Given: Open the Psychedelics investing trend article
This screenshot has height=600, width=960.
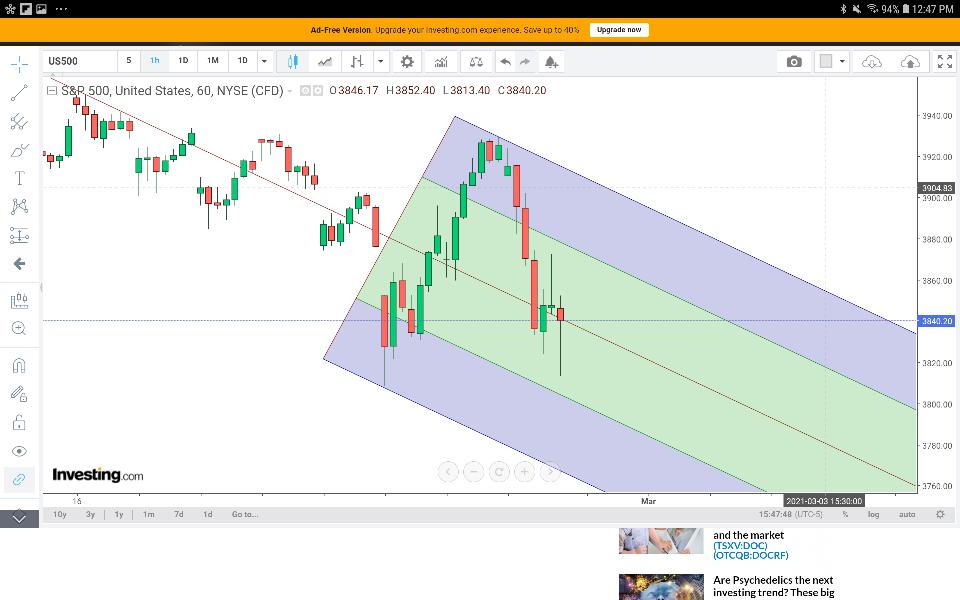Looking at the screenshot, I should (x=773, y=586).
